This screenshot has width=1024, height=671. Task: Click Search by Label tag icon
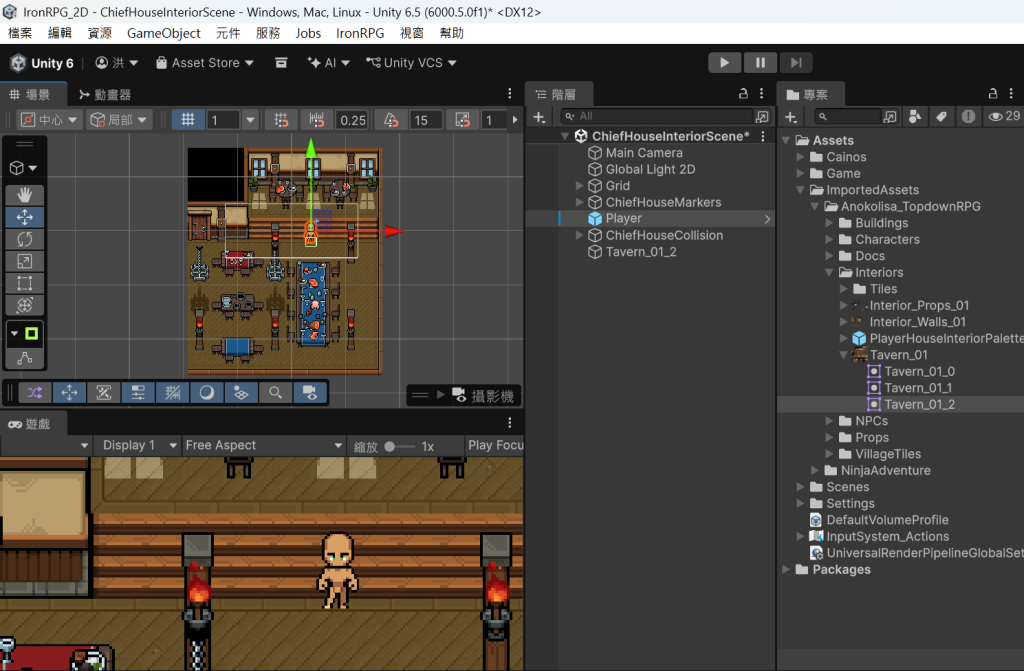click(941, 116)
